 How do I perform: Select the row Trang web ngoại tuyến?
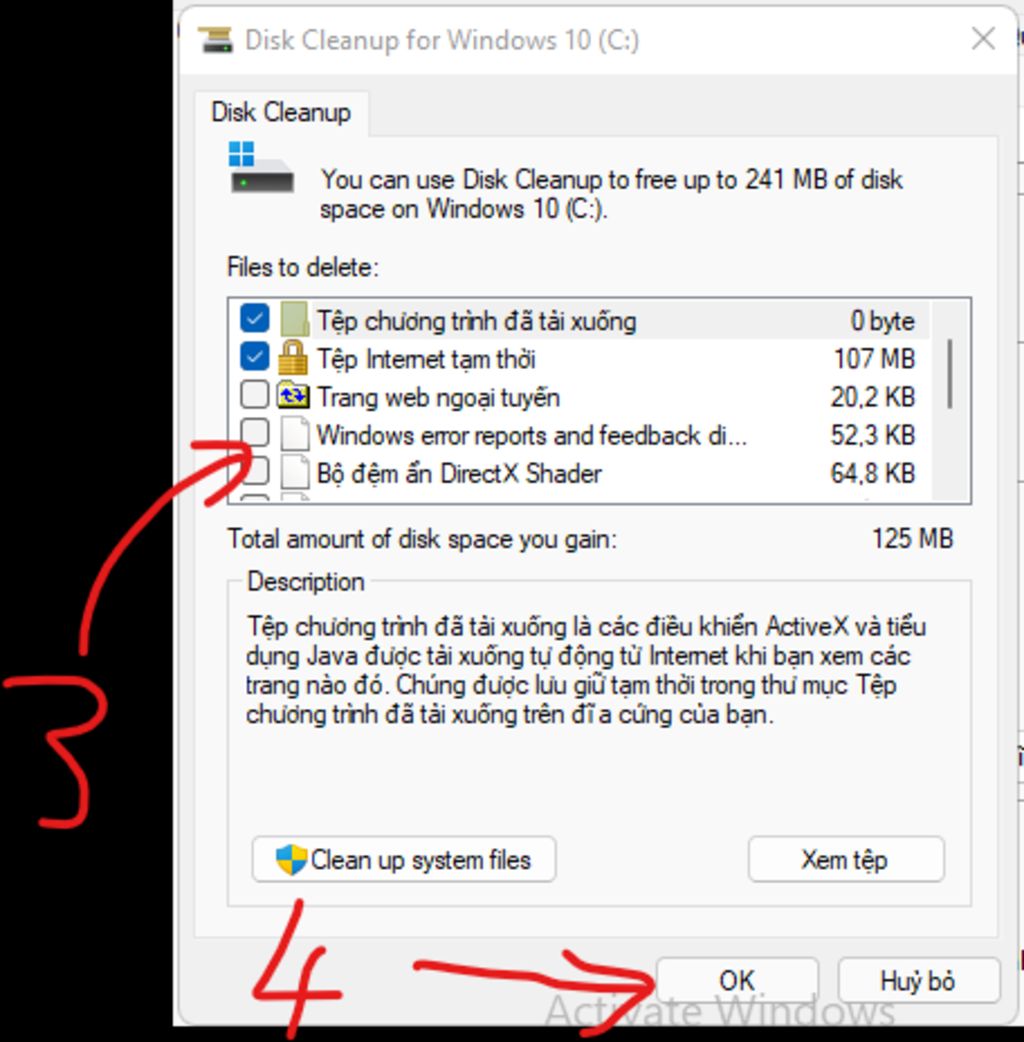[578, 397]
